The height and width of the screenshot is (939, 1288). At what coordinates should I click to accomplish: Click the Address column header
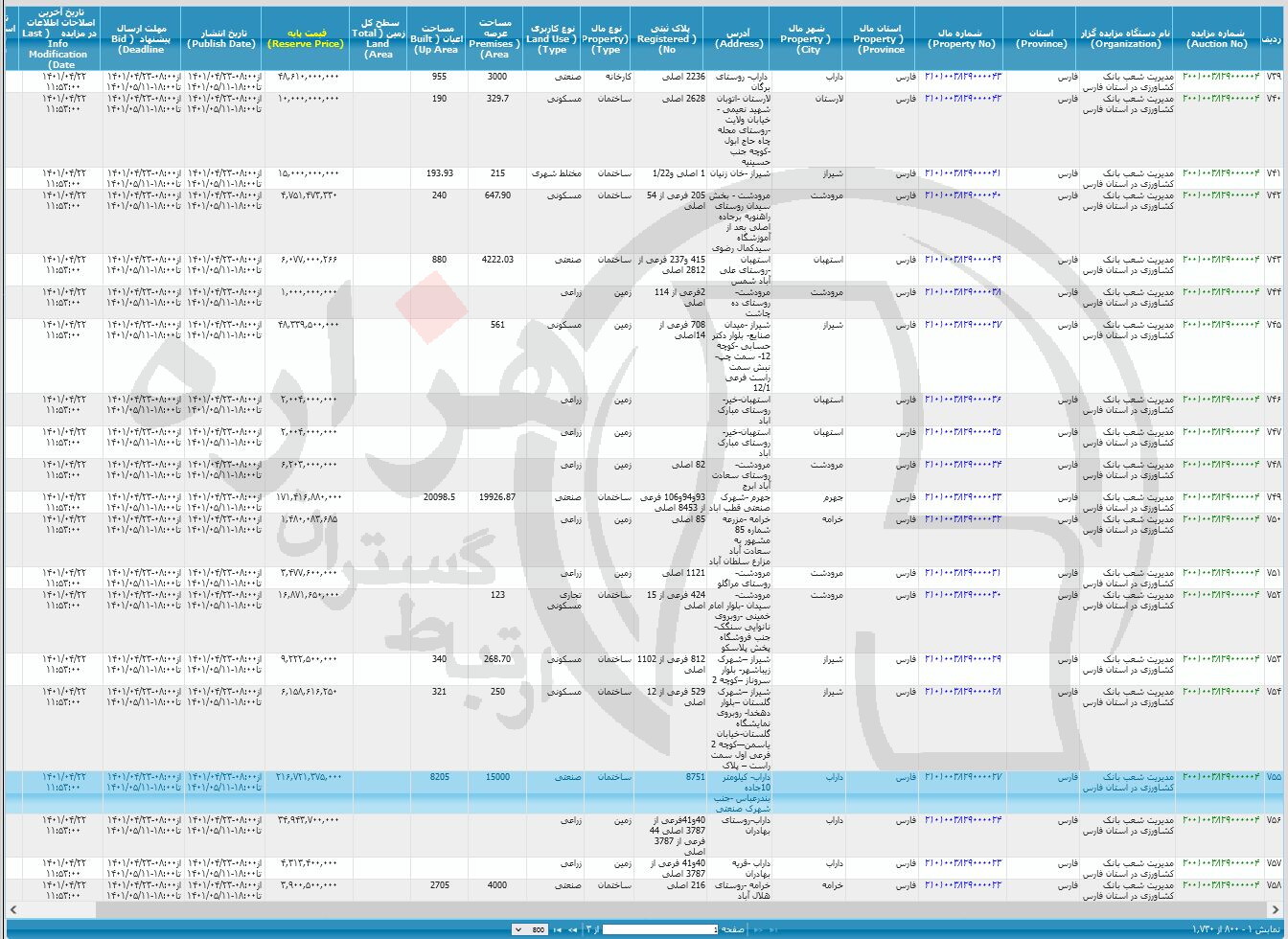(x=740, y=38)
